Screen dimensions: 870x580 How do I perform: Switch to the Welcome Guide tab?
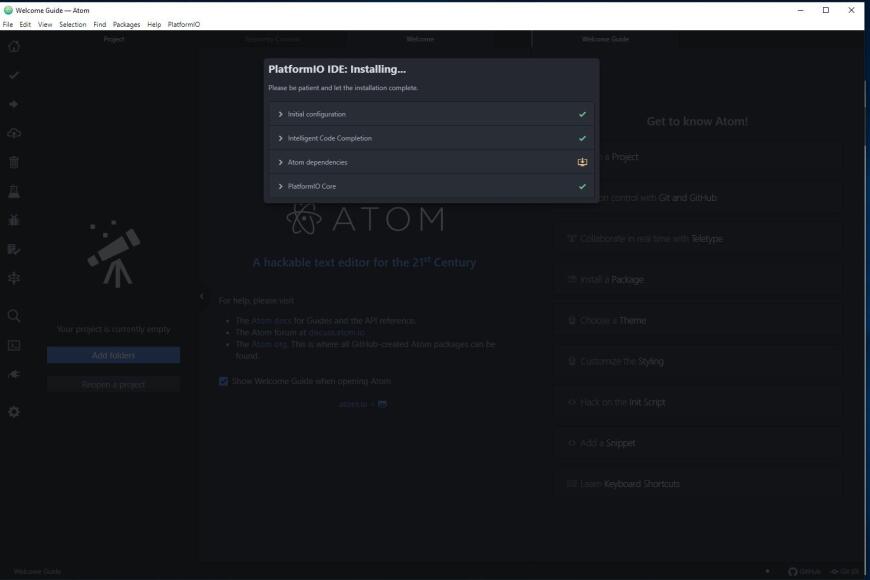[605, 39]
